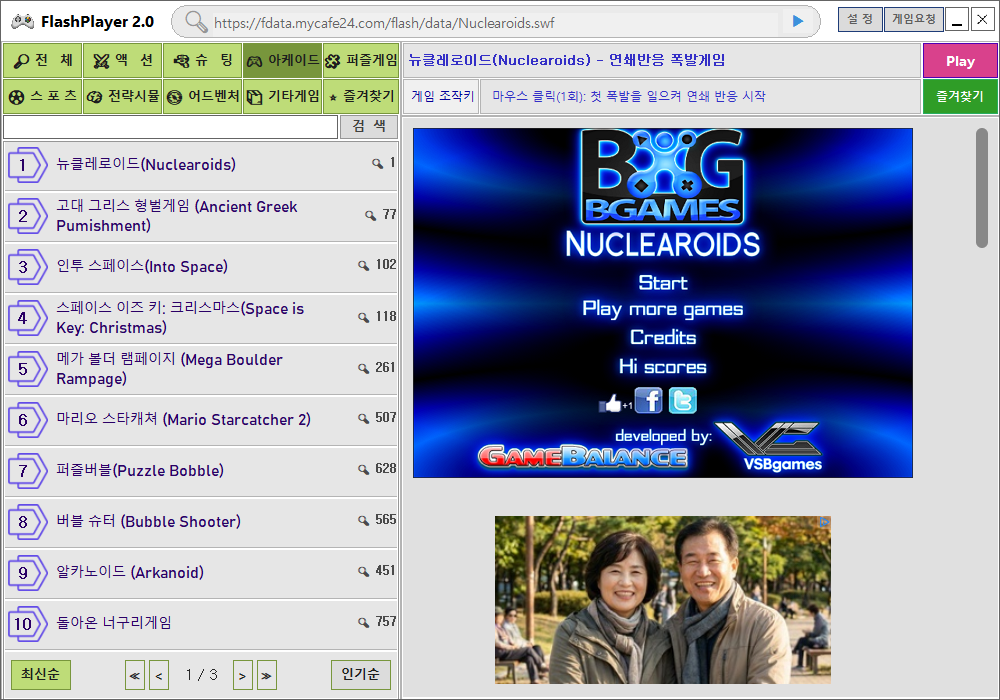Click Credits in the game menu
Screen dimensions: 1000x700
tap(663, 337)
